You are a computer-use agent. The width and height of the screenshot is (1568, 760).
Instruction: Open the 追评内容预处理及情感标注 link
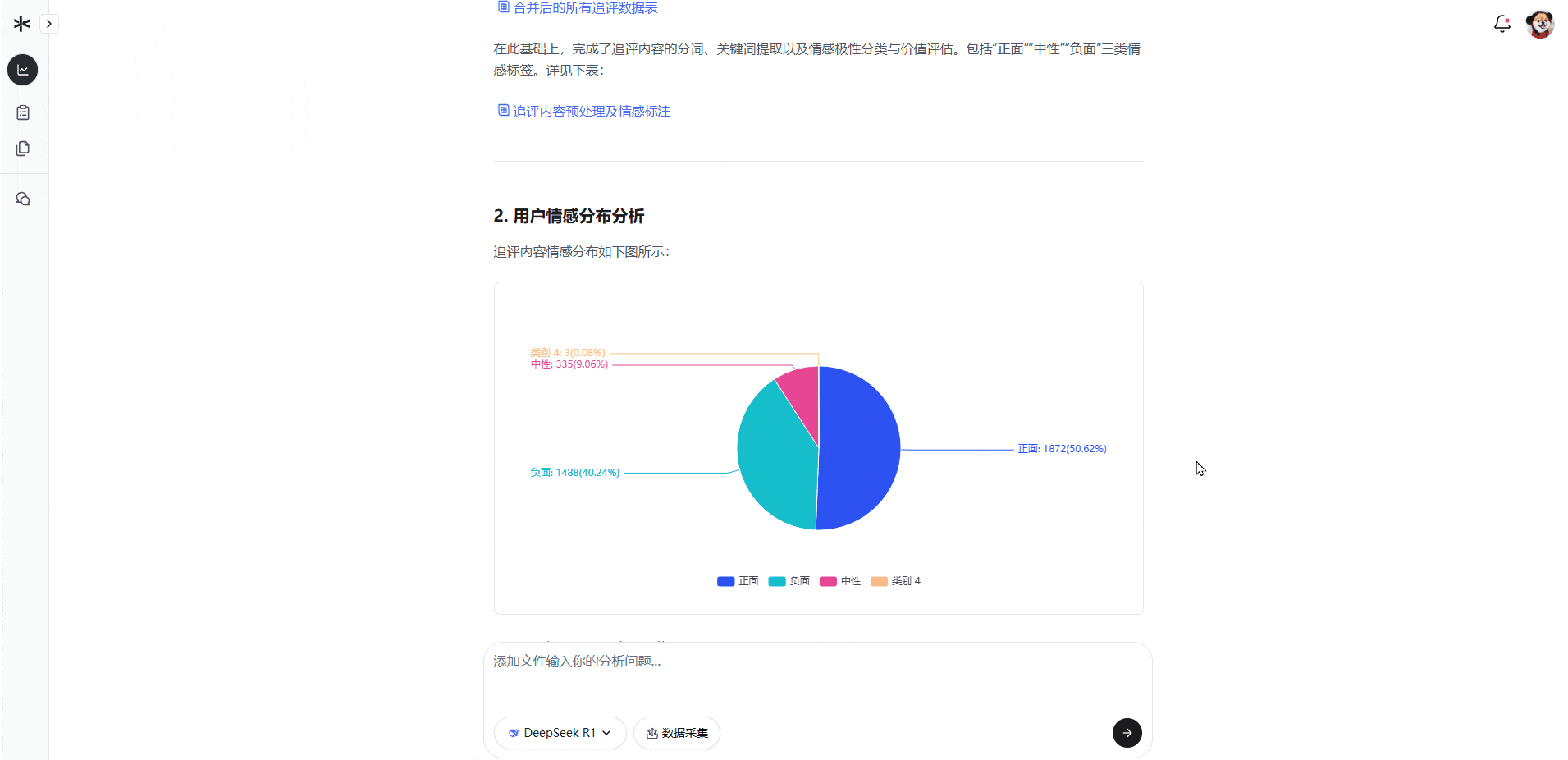click(591, 111)
